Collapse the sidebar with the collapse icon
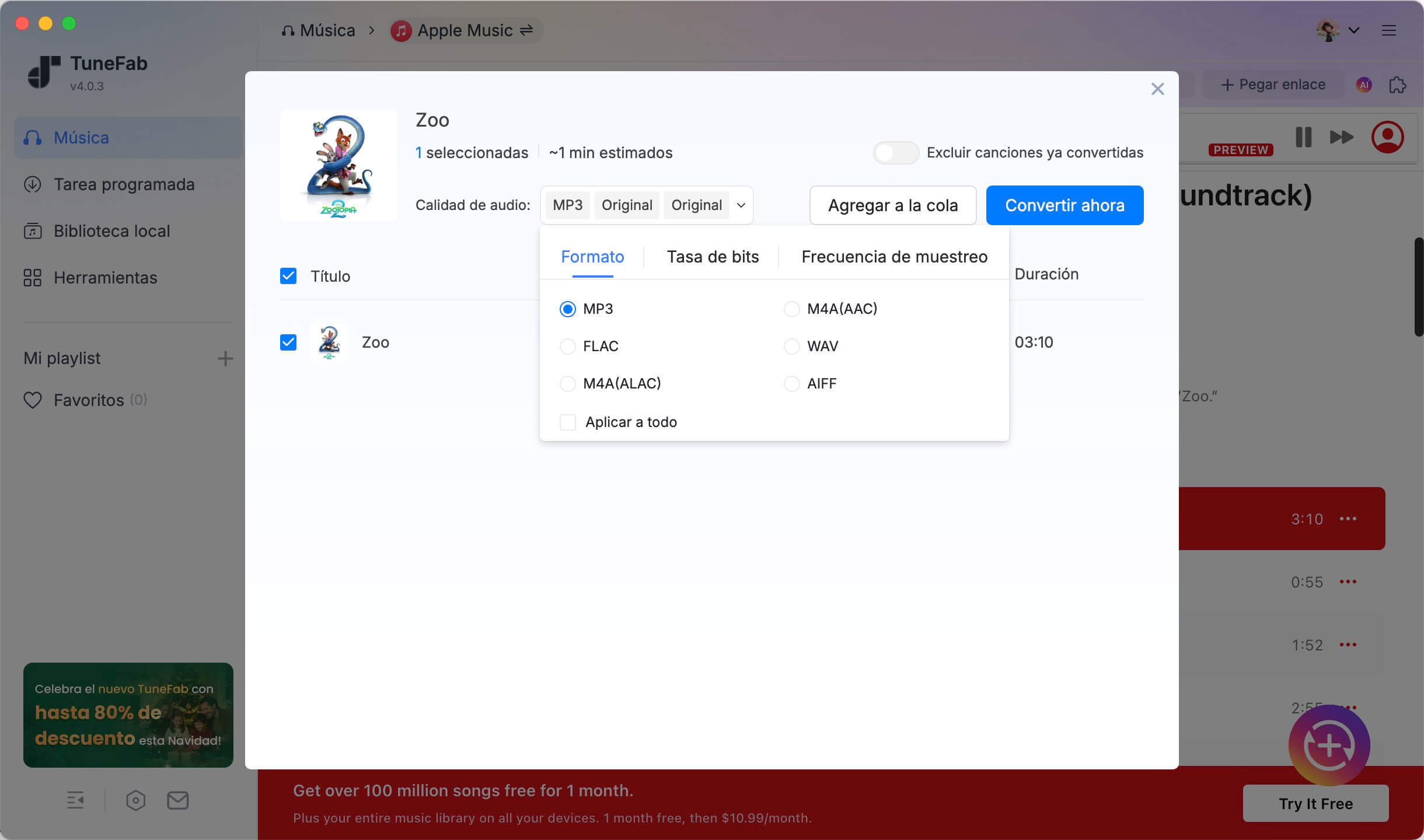1424x840 pixels. click(x=75, y=800)
